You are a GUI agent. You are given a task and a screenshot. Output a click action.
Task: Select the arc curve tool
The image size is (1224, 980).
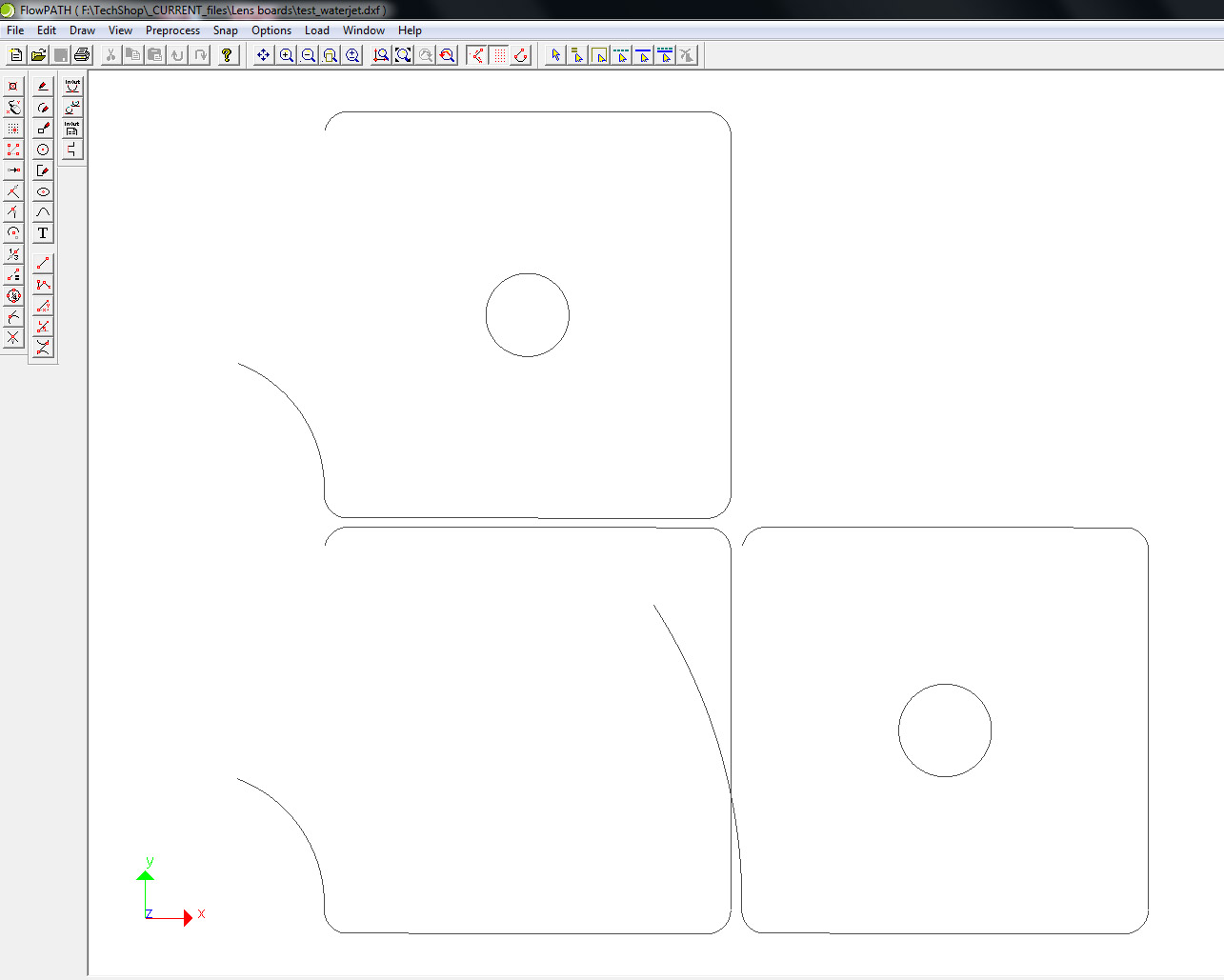point(43,212)
